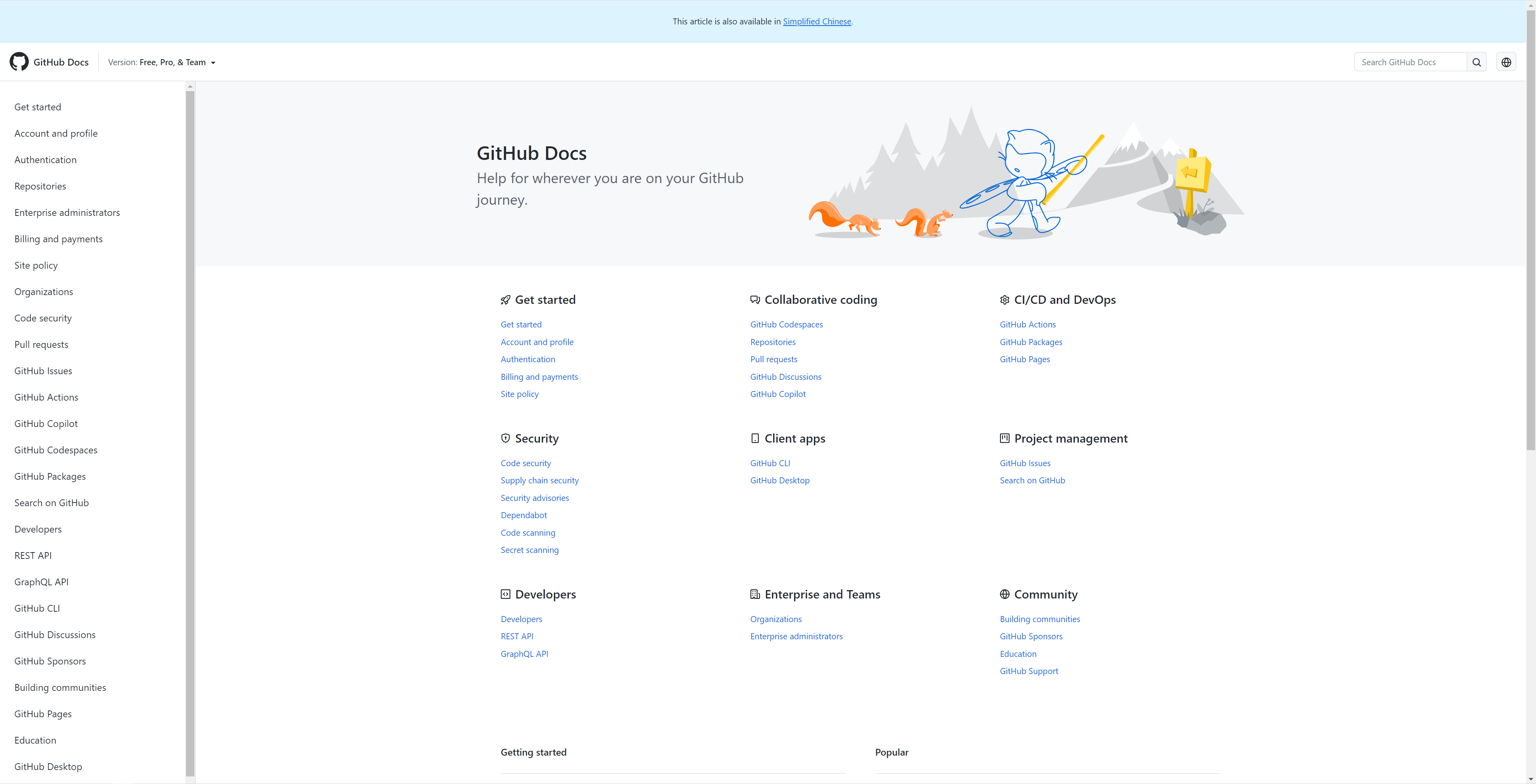Click Supply chain security link
Image resolution: width=1536 pixels, height=784 pixels.
(540, 480)
